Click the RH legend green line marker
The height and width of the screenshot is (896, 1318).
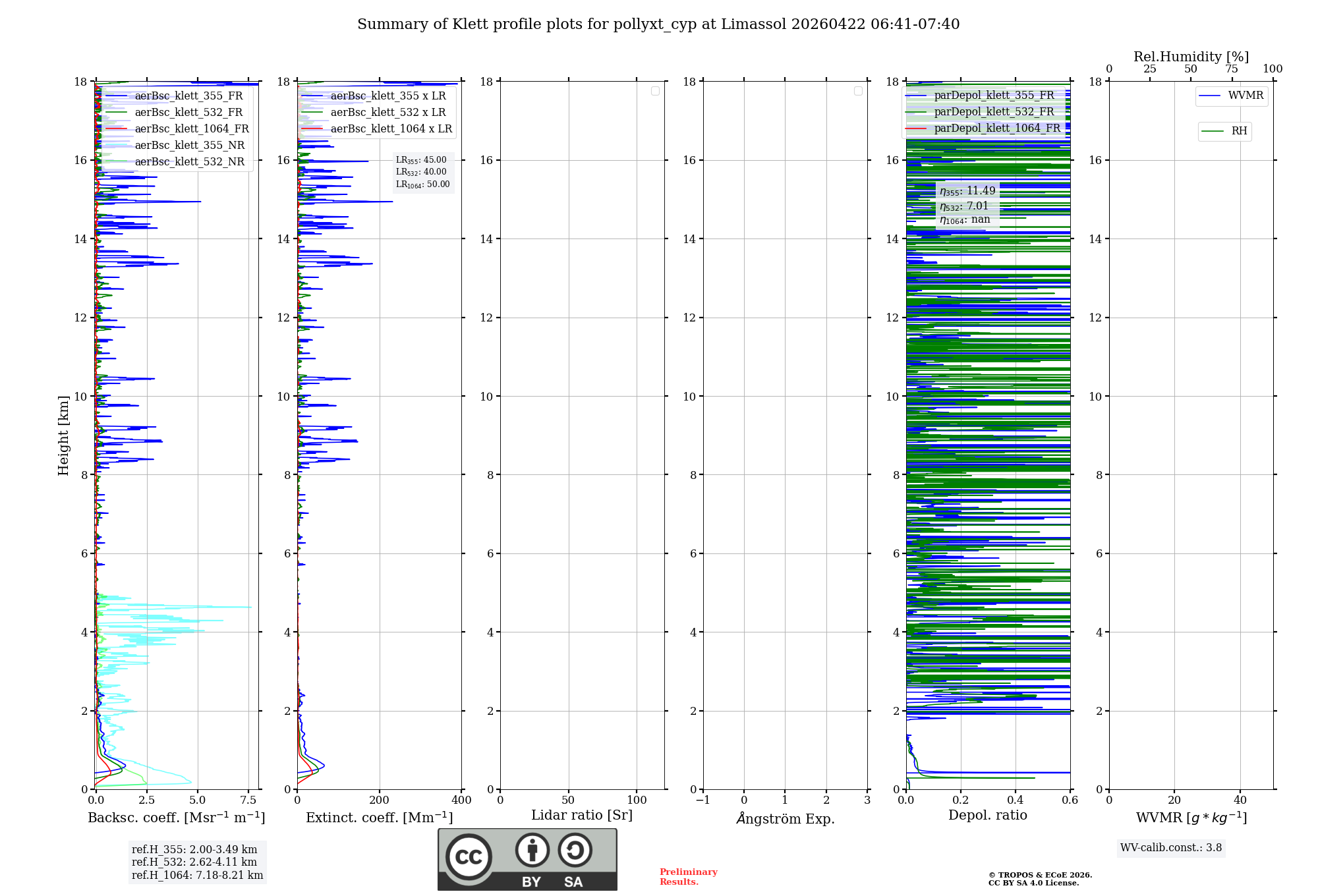coord(1212,131)
